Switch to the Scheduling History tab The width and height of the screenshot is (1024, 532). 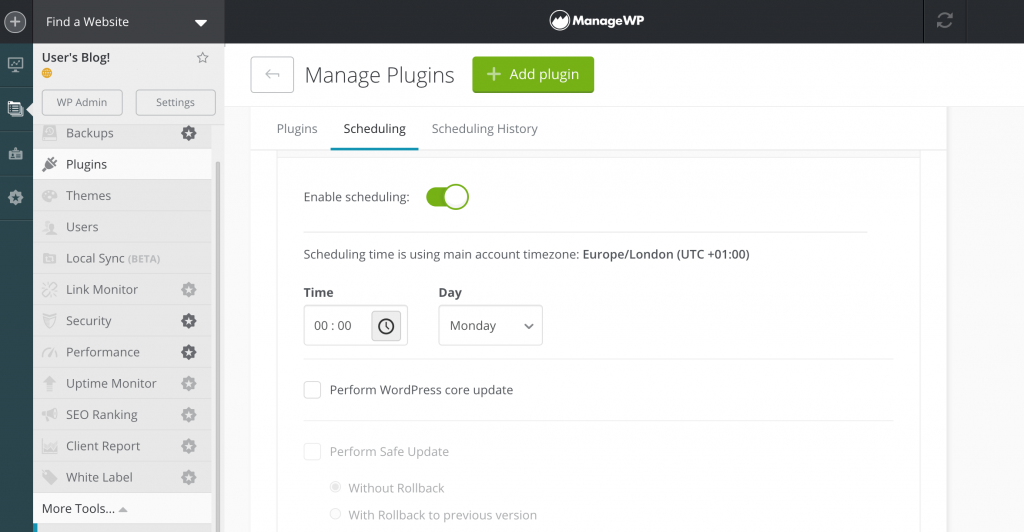pyautogui.click(x=484, y=129)
